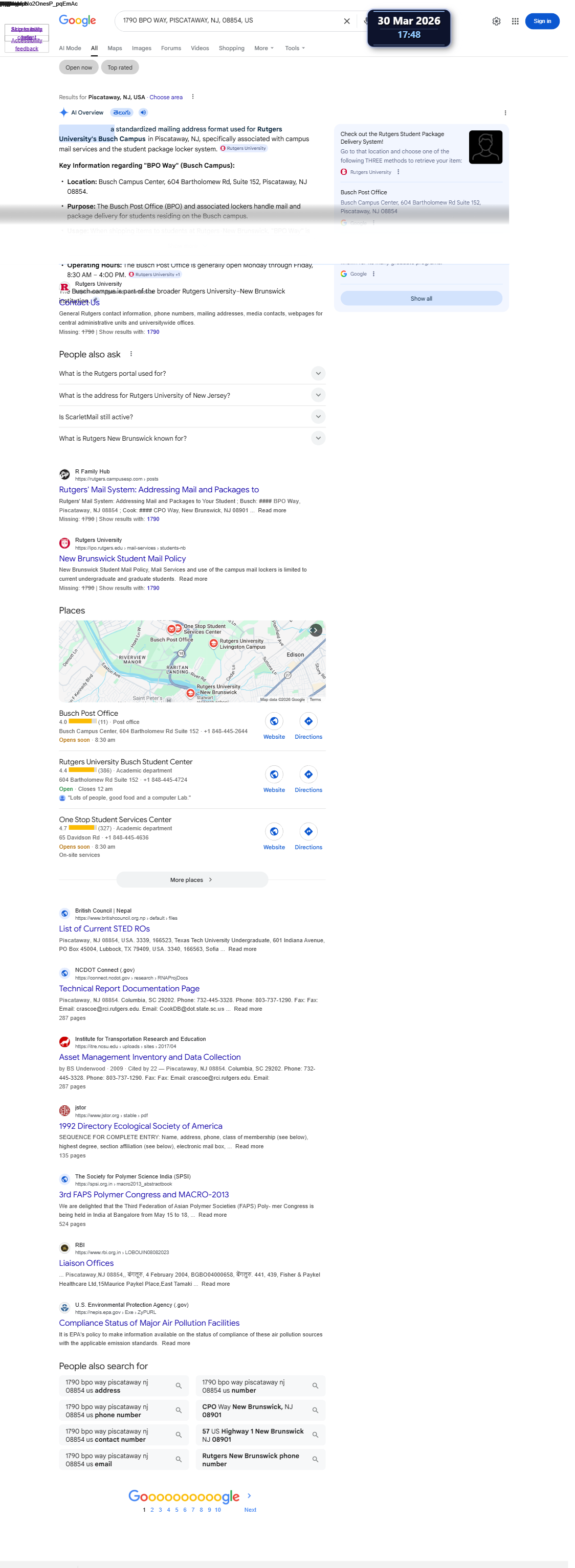
Task: Open 'New Brunswick Student Mail Policy' result
Action: pos(124,565)
